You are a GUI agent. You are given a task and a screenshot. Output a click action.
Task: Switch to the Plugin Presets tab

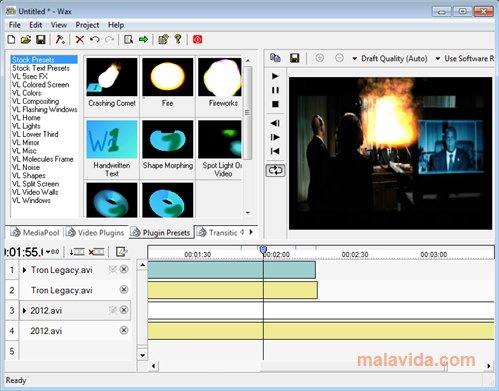click(161, 232)
